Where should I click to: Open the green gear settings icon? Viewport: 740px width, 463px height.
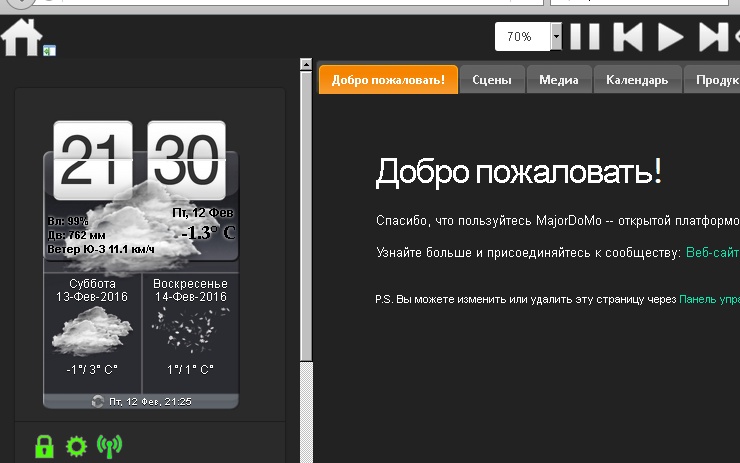76,446
